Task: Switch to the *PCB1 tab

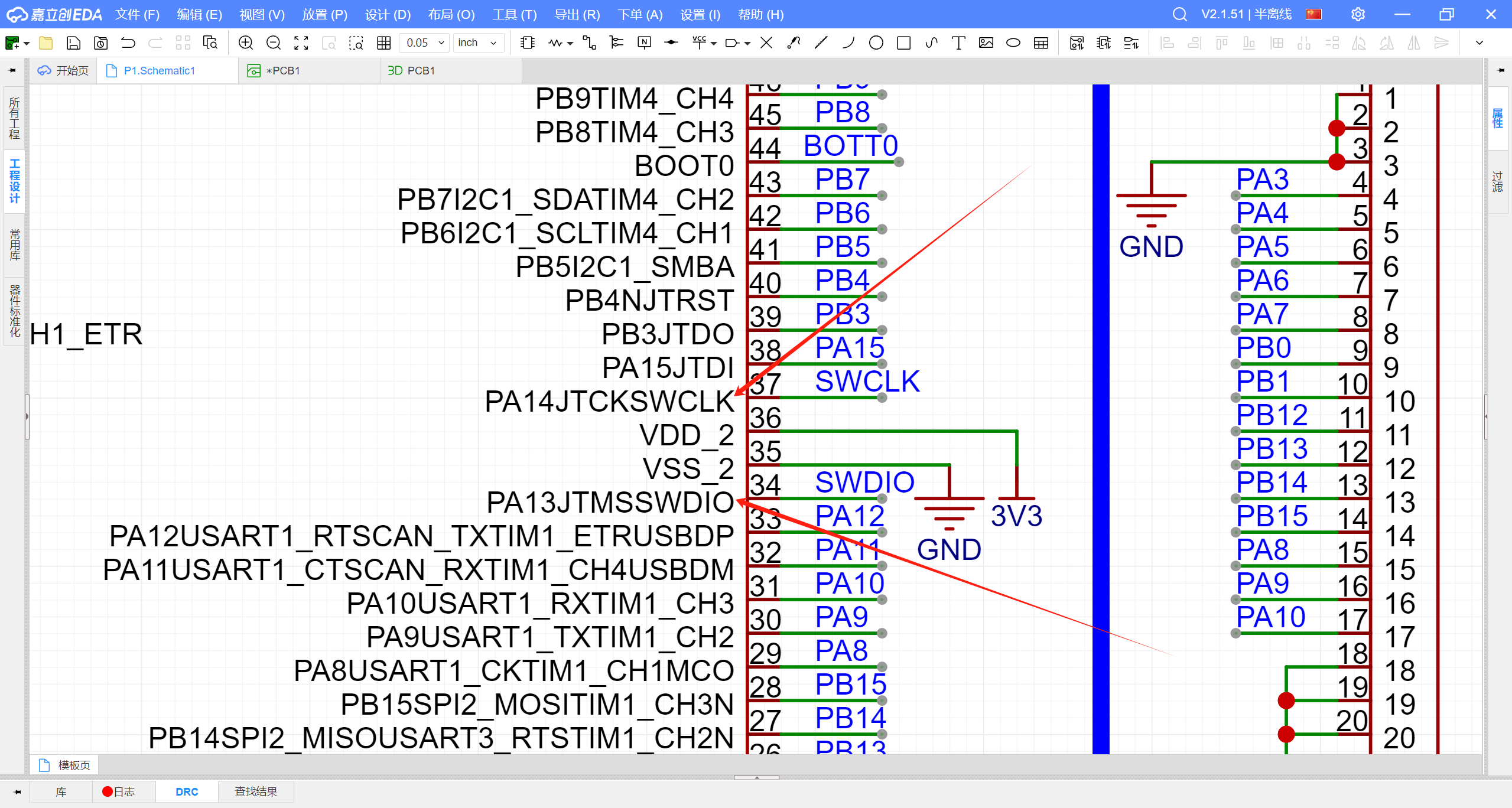Action: (282, 71)
